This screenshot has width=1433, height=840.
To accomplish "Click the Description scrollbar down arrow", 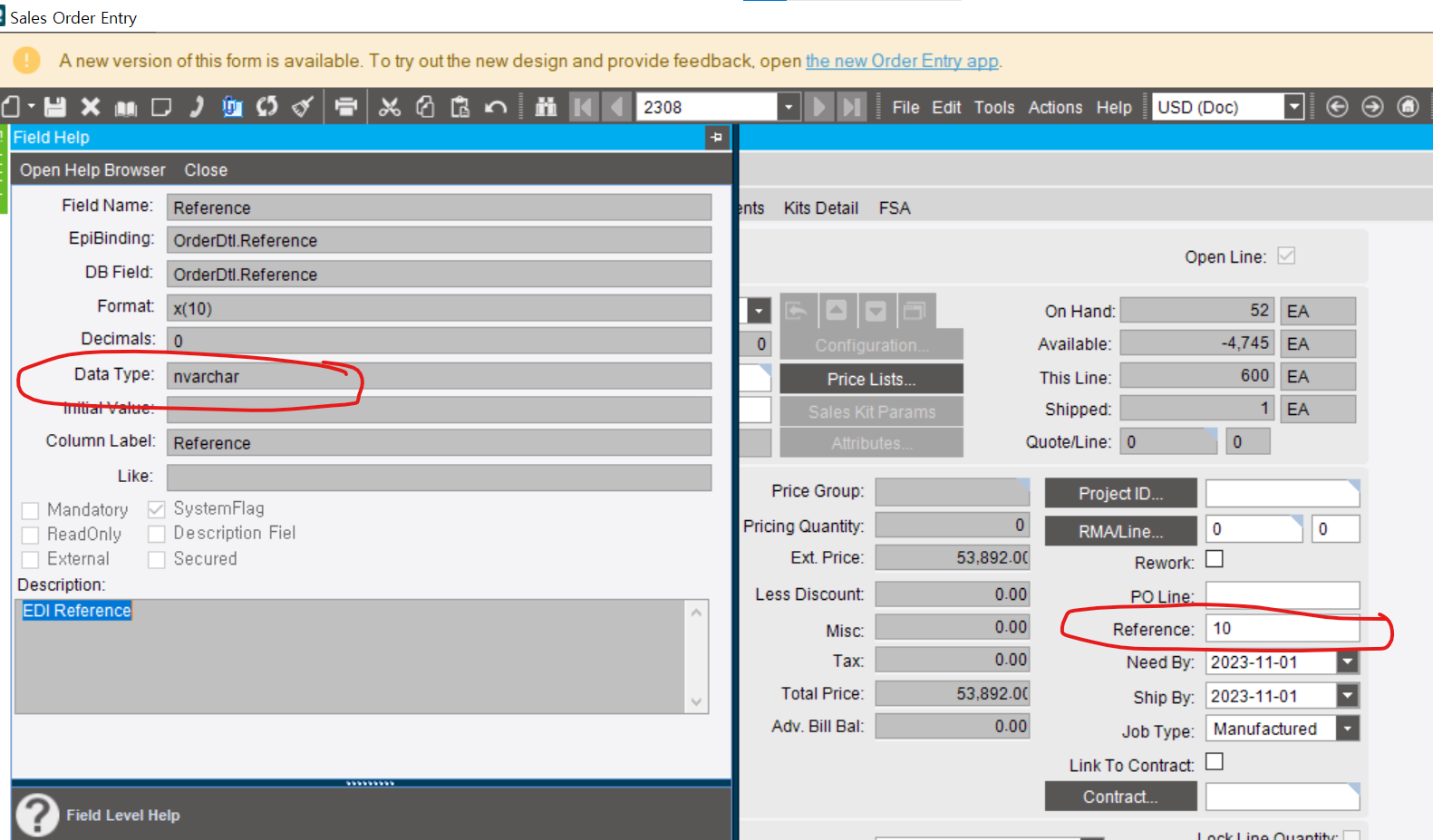I will [x=696, y=701].
